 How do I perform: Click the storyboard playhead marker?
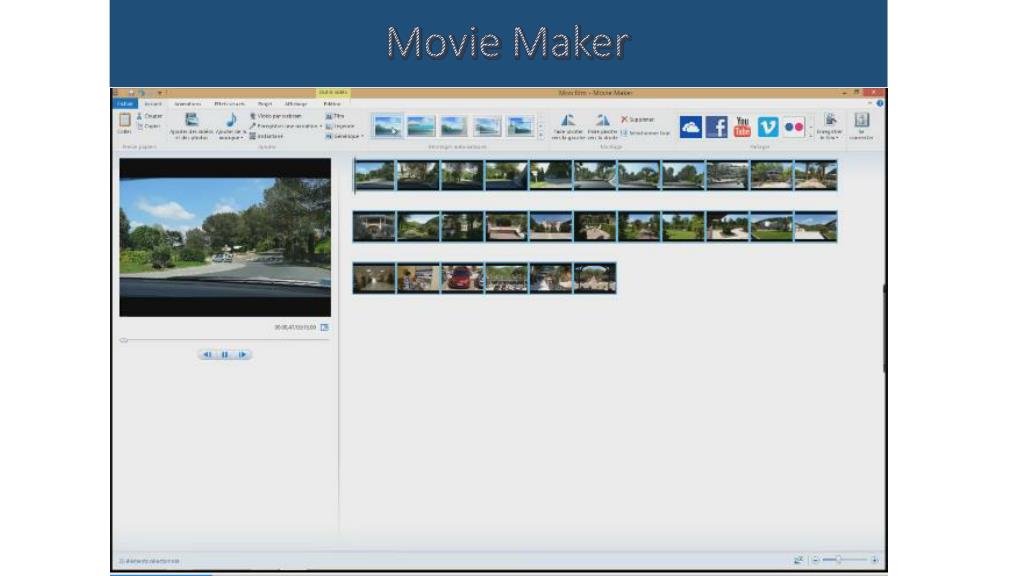pyautogui.click(x=354, y=175)
